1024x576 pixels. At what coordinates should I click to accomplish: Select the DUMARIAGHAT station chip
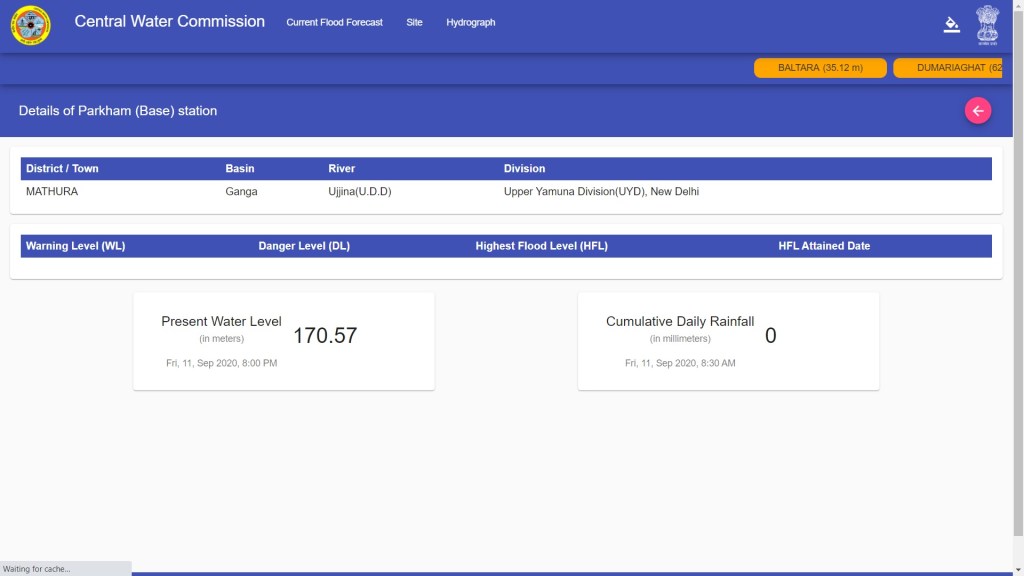(948, 68)
